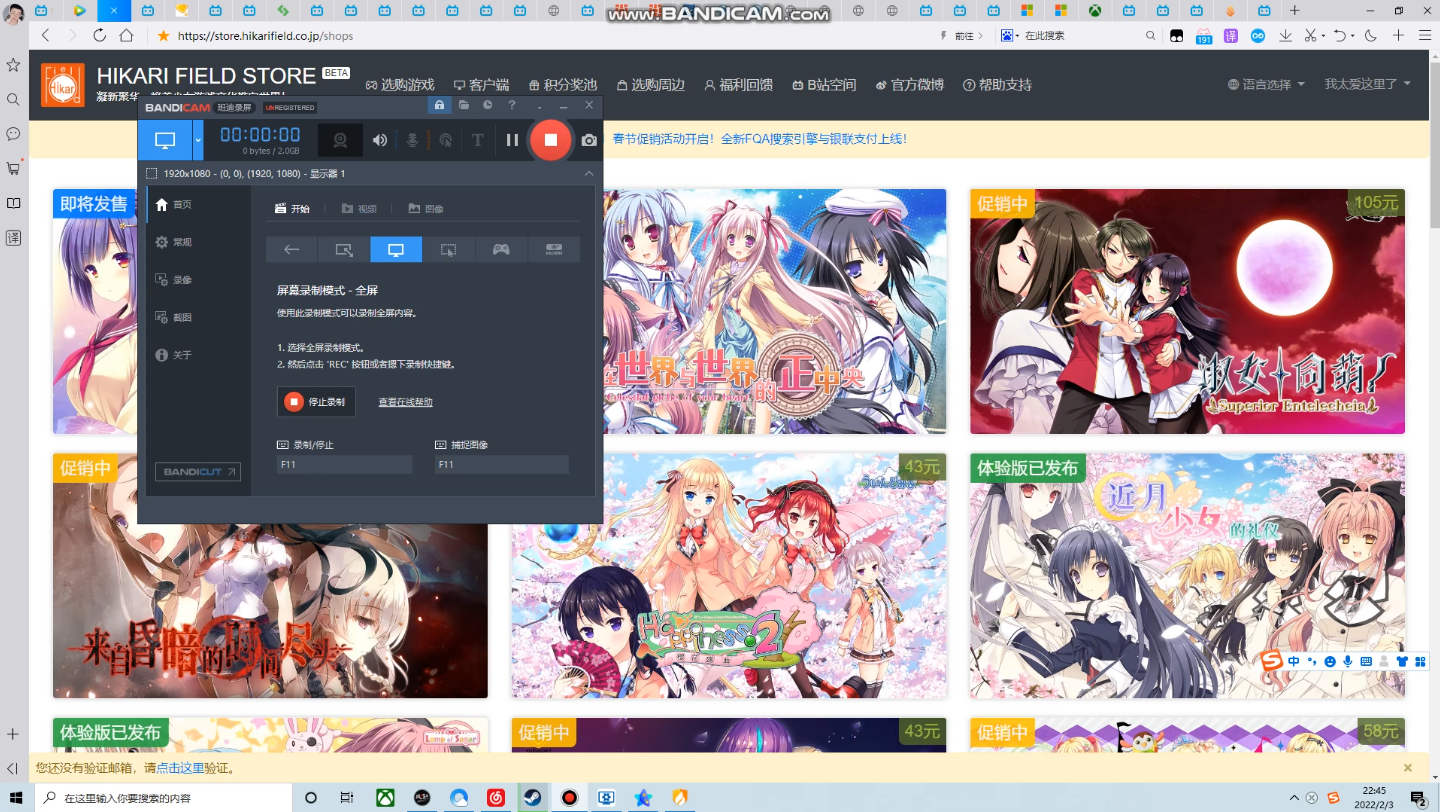This screenshot has height=812, width=1440.
Task: Click the Hikari Field logo
Action: pyautogui.click(x=63, y=85)
